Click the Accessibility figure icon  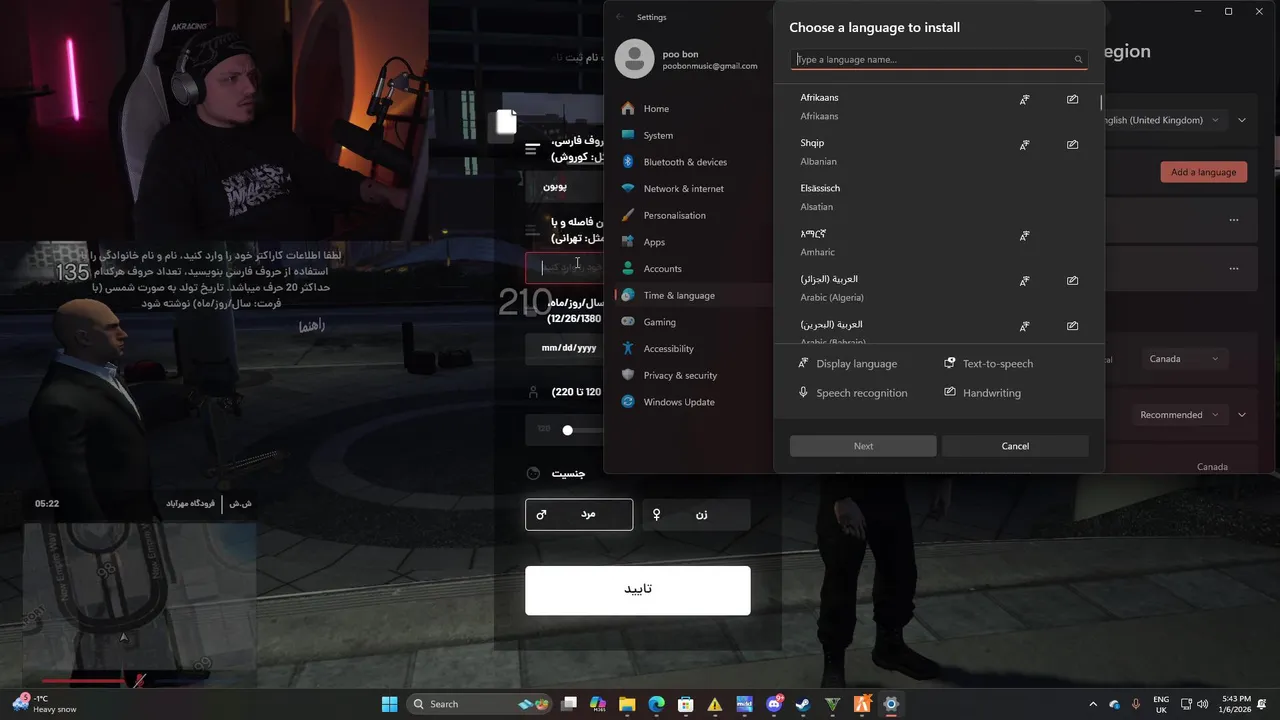click(x=628, y=348)
